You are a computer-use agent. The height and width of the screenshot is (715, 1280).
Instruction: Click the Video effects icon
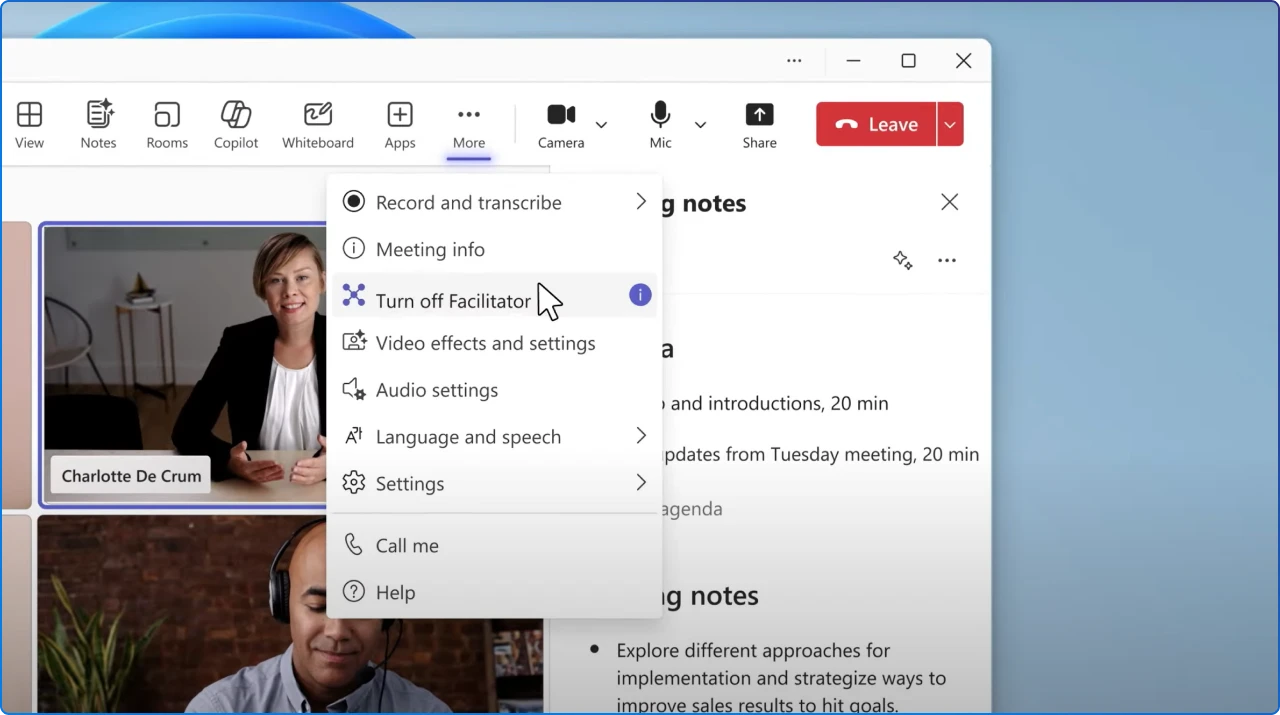coord(354,342)
